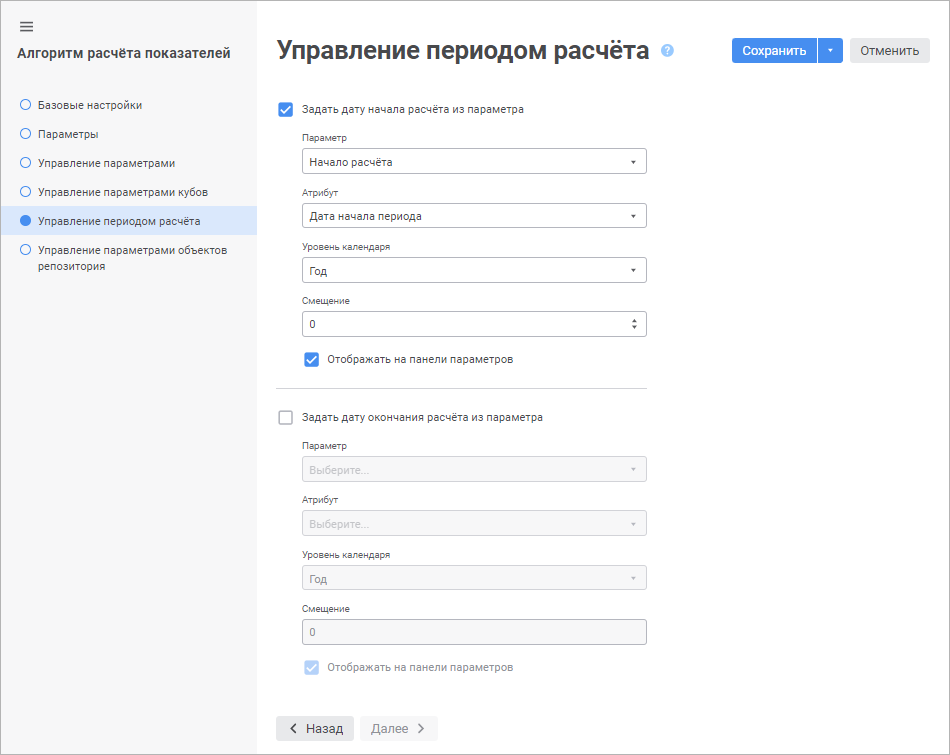Expand the Год calendar level dropdown

pos(474,270)
